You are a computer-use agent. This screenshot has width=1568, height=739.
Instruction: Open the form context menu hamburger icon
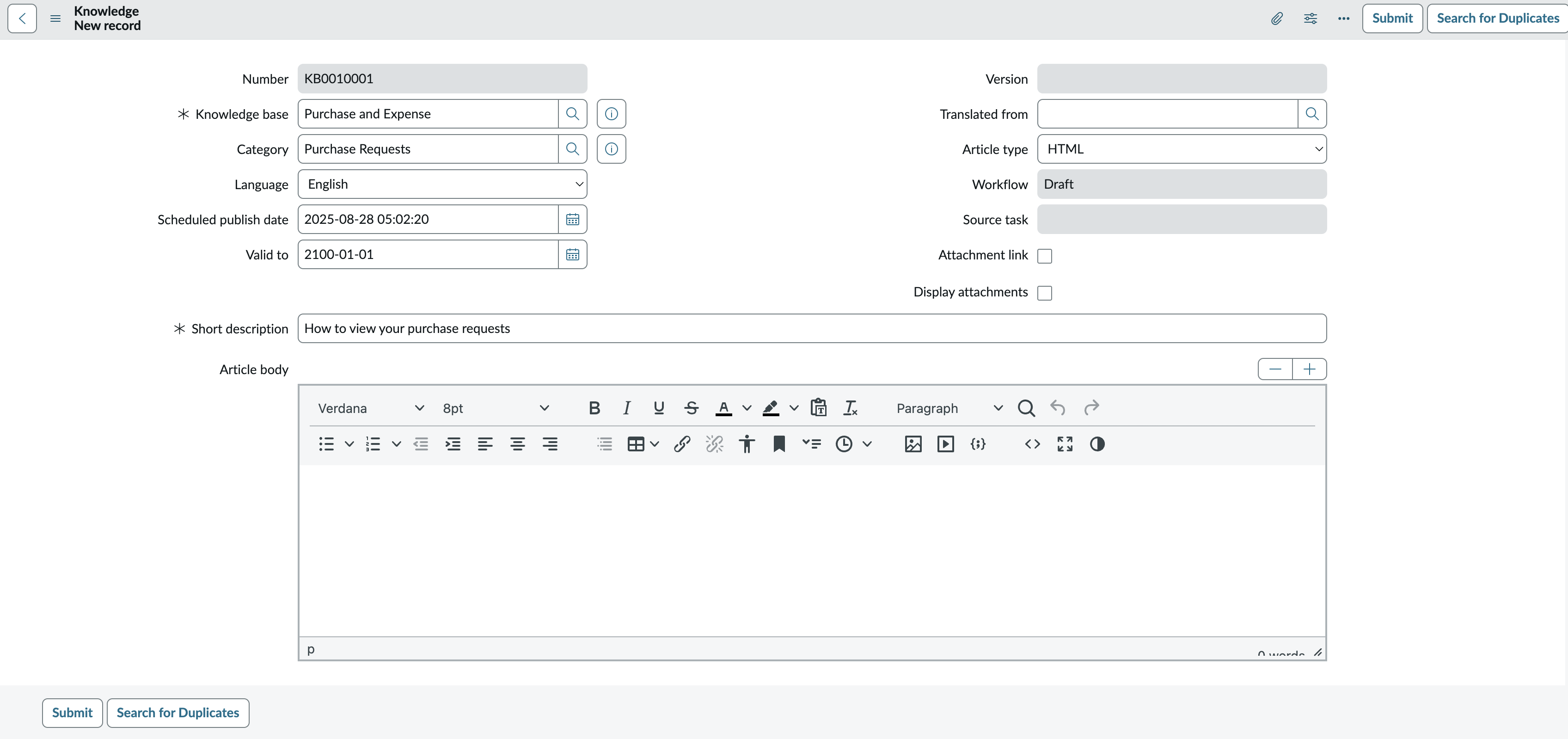55,18
